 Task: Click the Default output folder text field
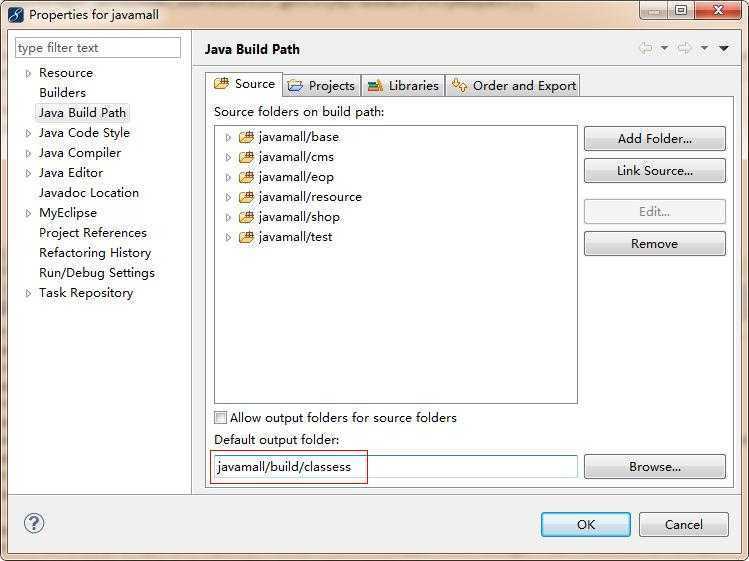coord(396,467)
